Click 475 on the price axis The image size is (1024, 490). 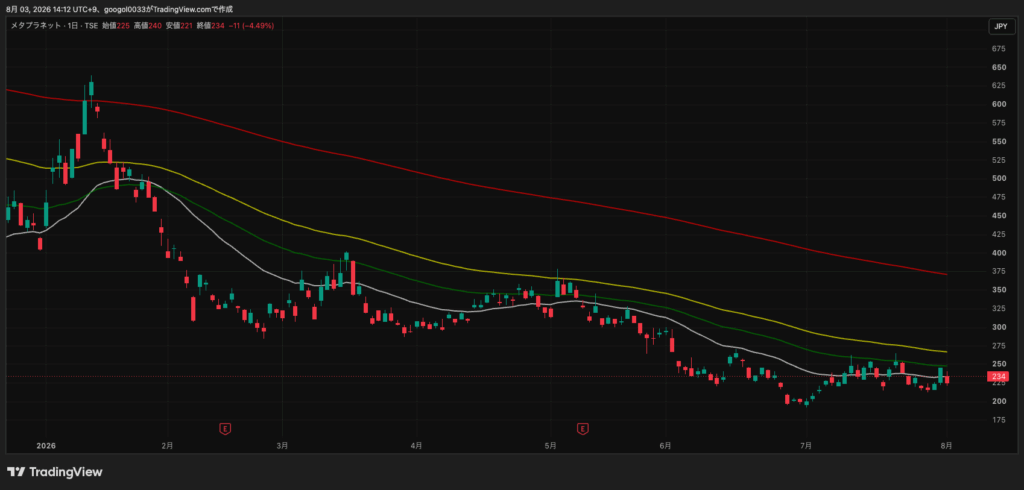tap(999, 197)
